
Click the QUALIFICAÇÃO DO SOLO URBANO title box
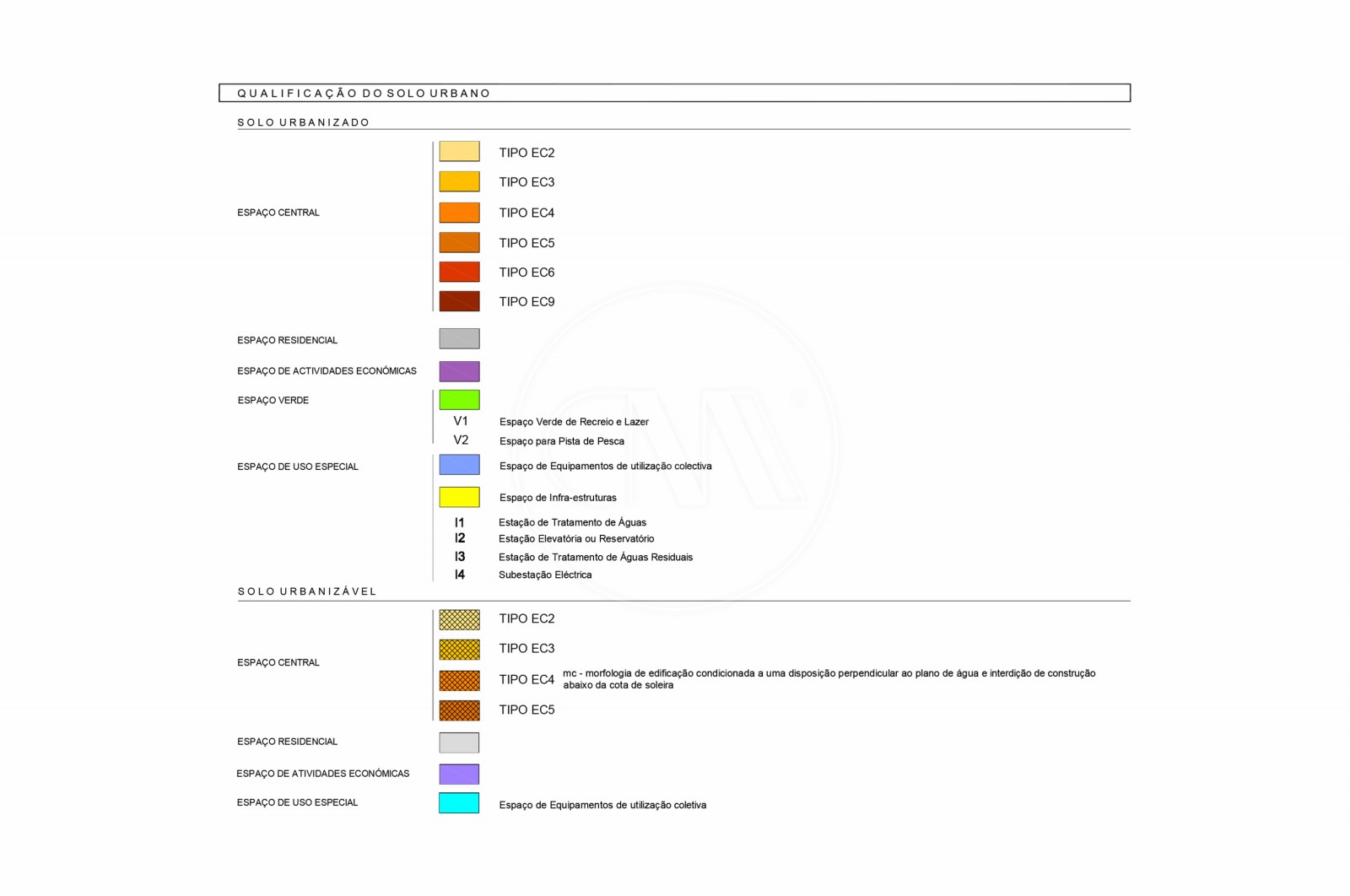tap(674, 93)
